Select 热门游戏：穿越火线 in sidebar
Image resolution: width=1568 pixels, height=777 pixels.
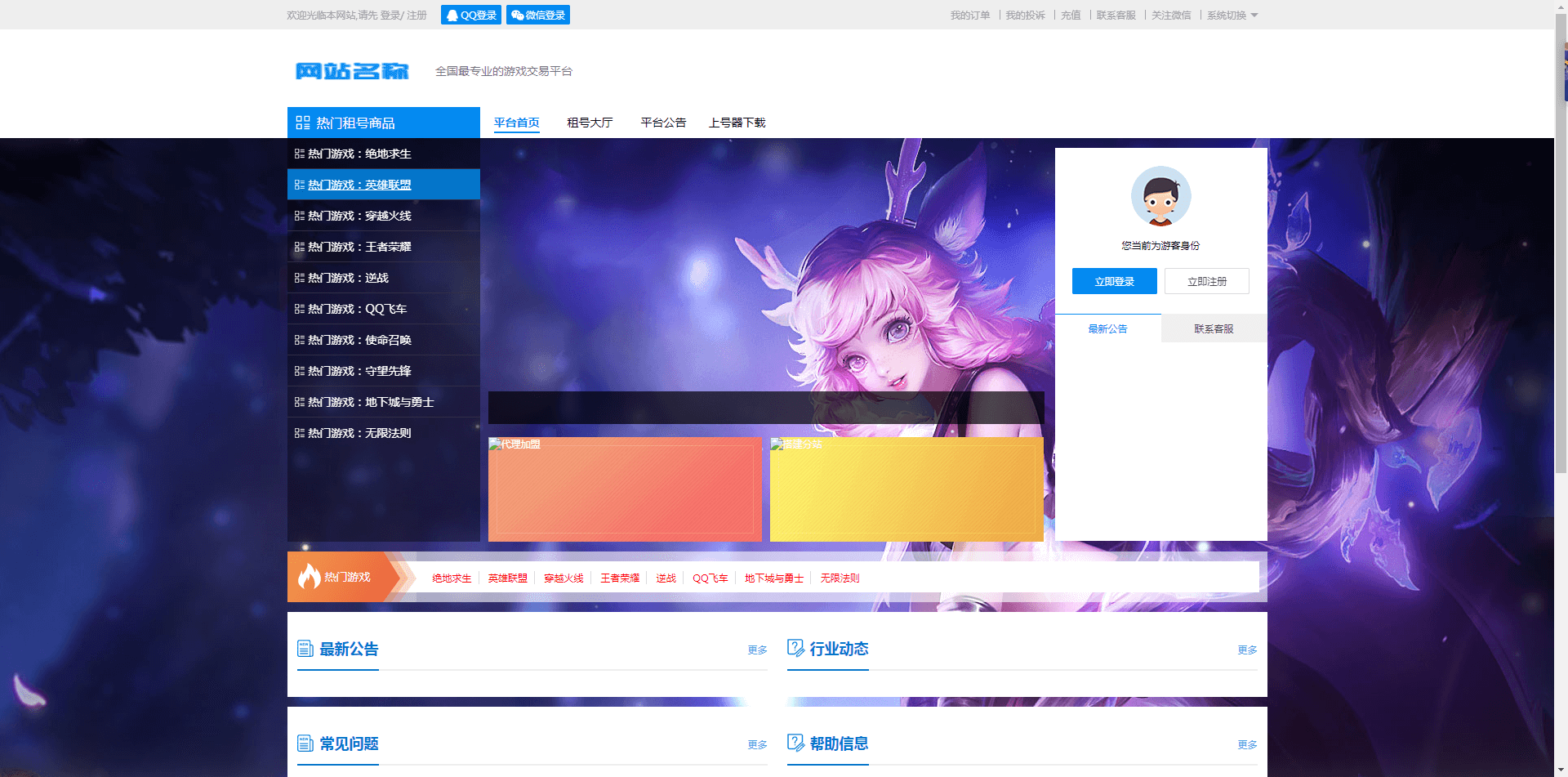384,216
